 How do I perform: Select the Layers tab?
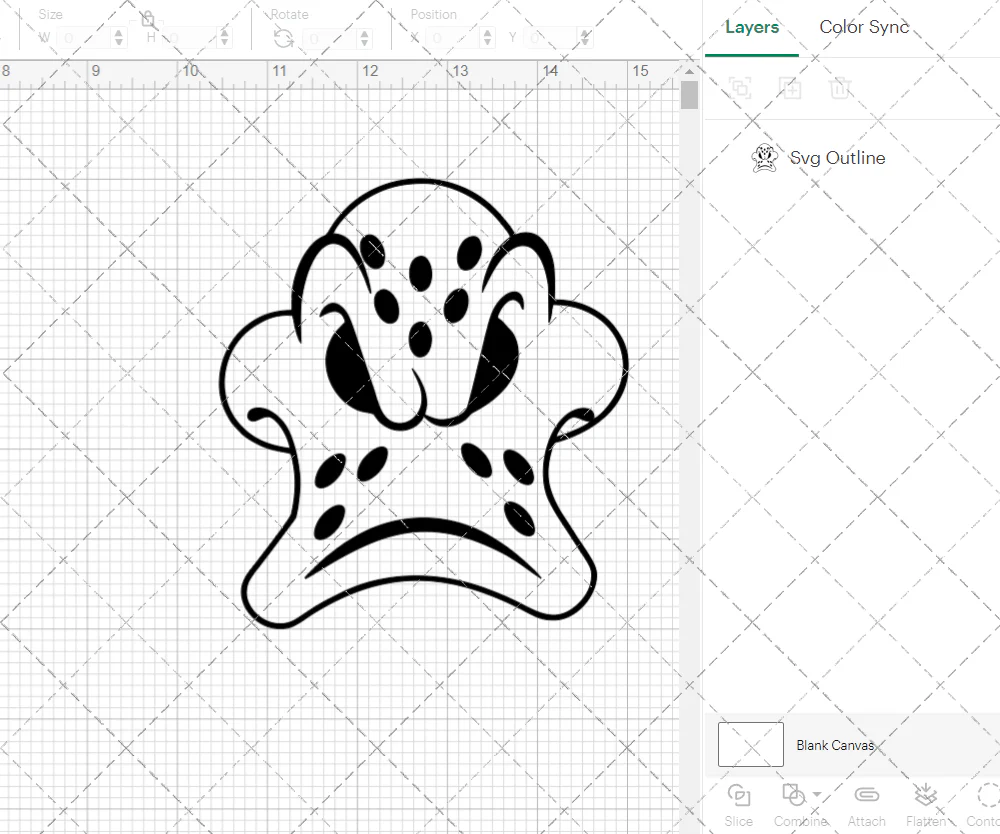(752, 27)
